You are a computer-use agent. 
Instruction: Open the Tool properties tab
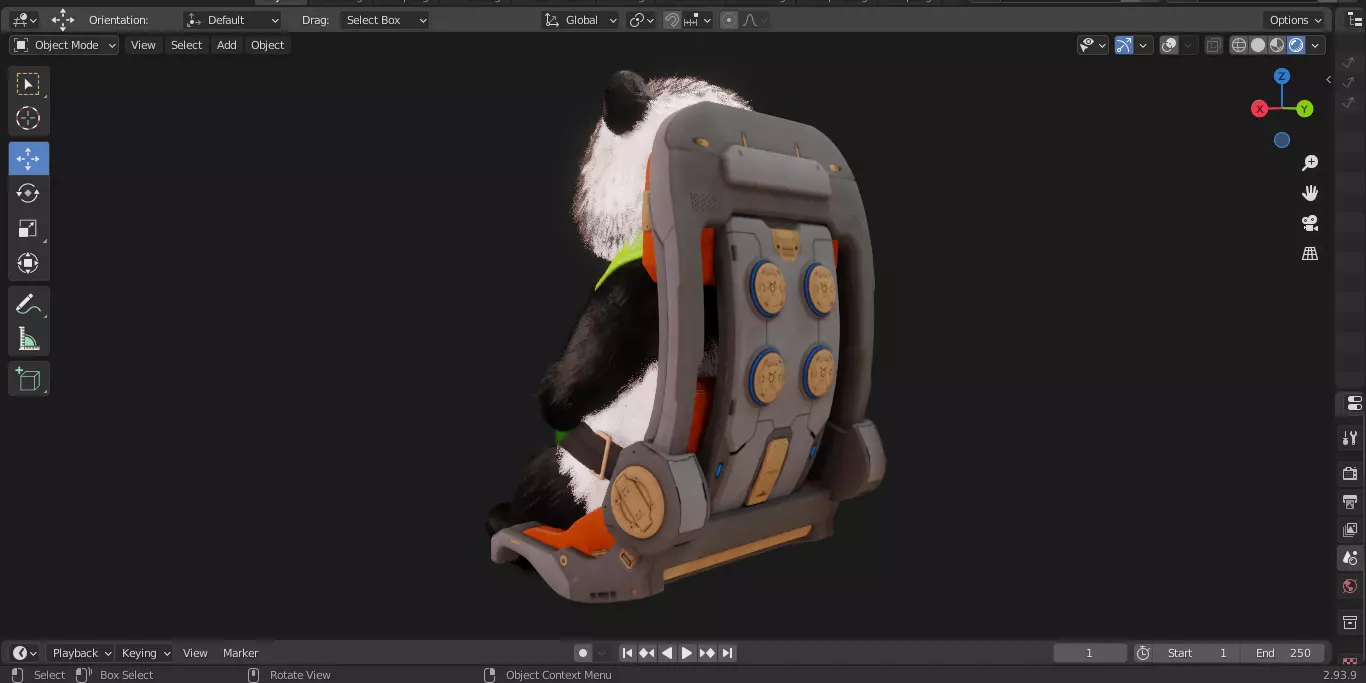[x=1350, y=438]
